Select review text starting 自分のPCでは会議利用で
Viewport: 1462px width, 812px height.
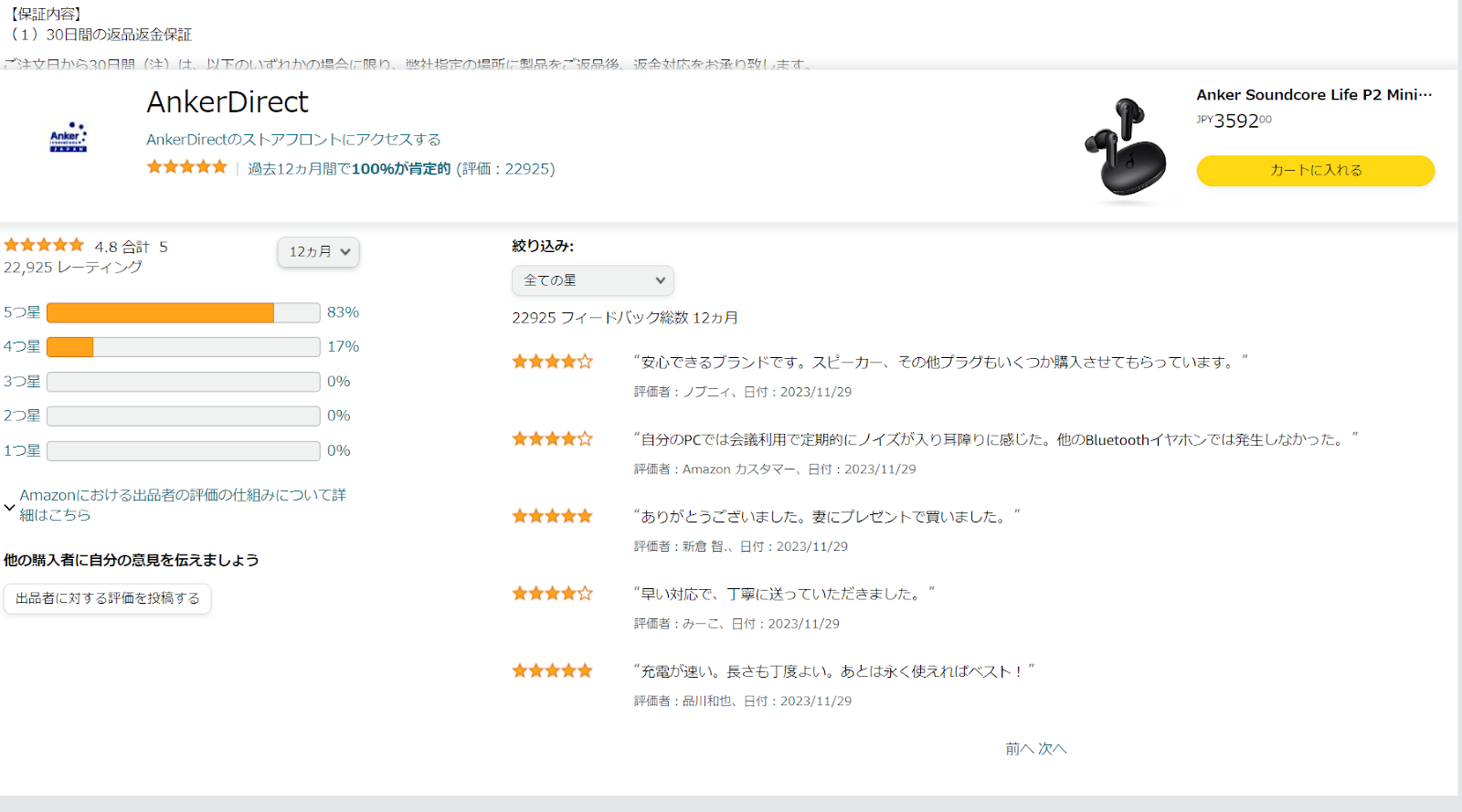(996, 440)
